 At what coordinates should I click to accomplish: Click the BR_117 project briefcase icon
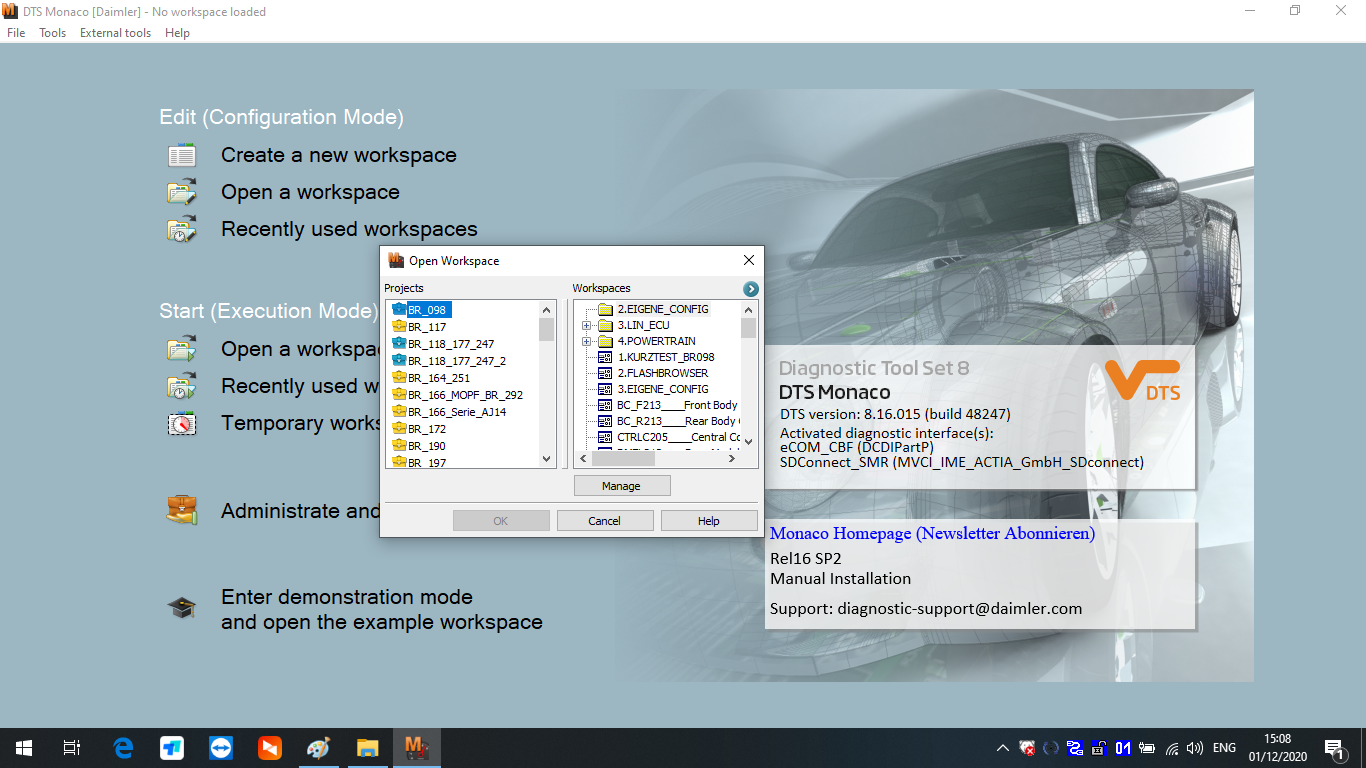point(399,327)
